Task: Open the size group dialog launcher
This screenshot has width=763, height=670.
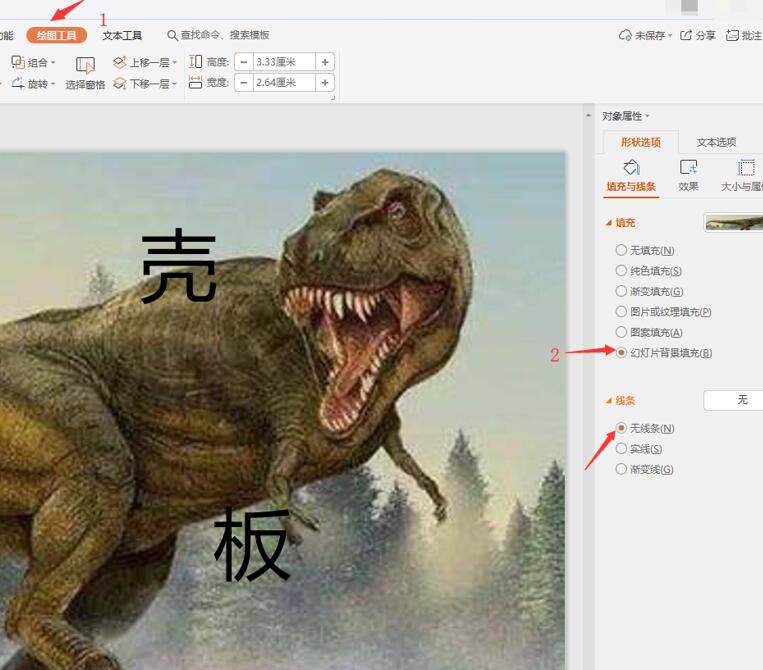Action: pos(333,98)
